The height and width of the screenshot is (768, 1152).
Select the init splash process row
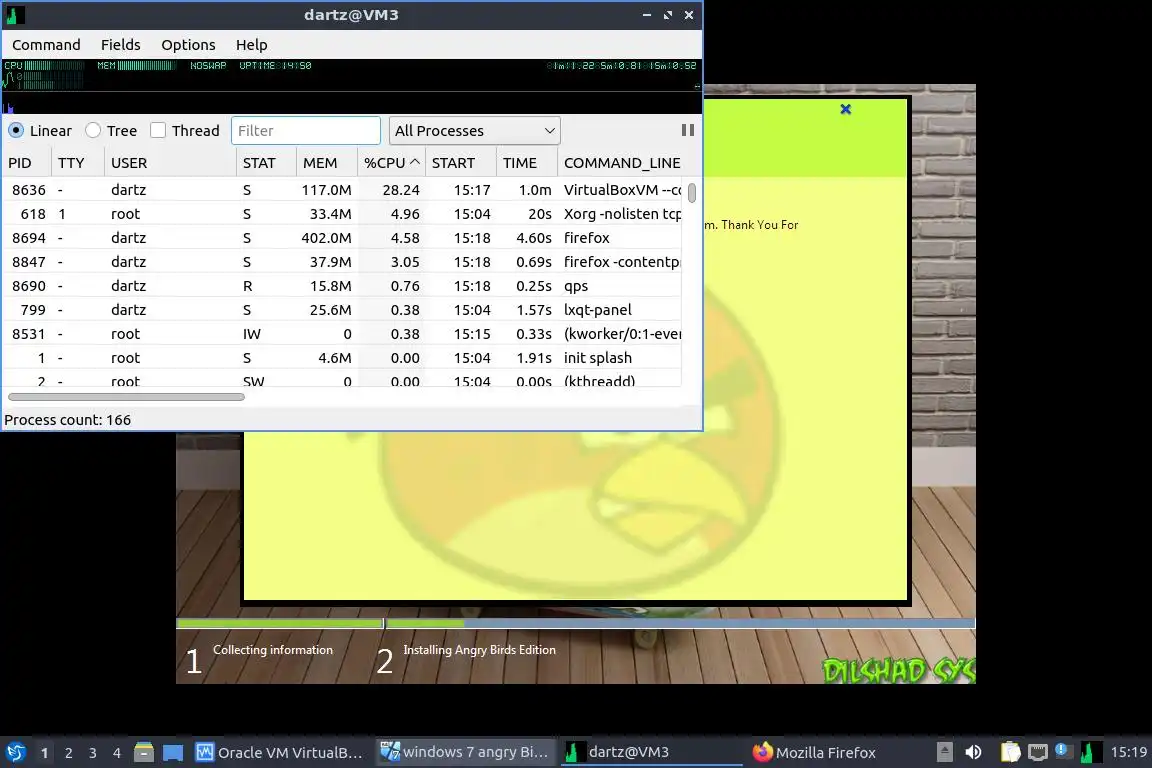[x=342, y=358]
